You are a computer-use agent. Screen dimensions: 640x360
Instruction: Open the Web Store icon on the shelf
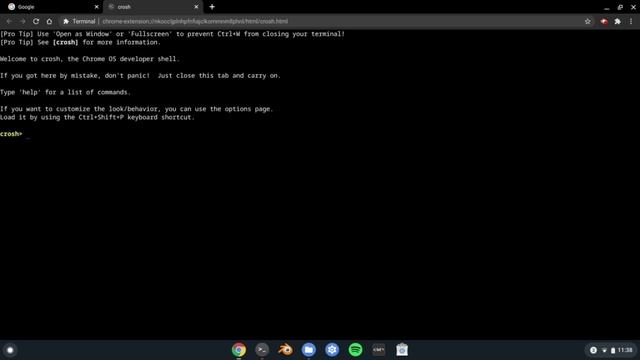coord(402,350)
